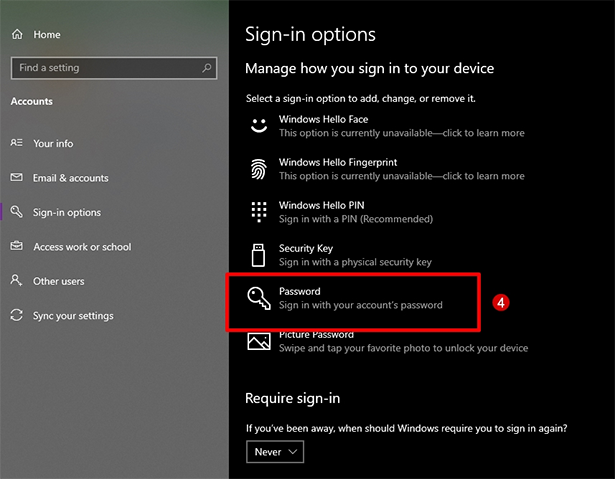Viewport: 615px width, 479px height.
Task: Click the Access work or school briefcase icon
Action: coord(16,246)
